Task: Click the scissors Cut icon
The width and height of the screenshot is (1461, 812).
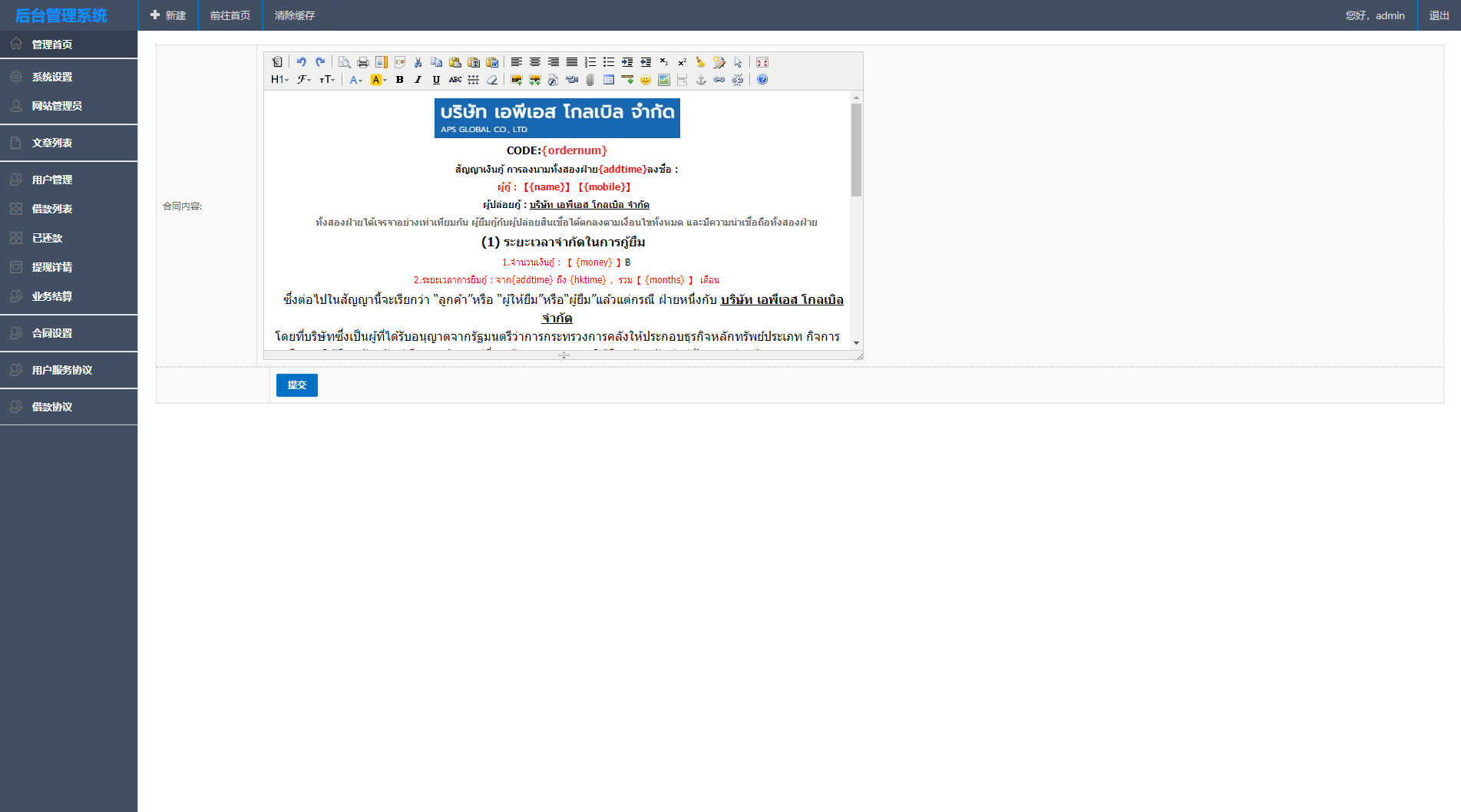Action: point(418,62)
